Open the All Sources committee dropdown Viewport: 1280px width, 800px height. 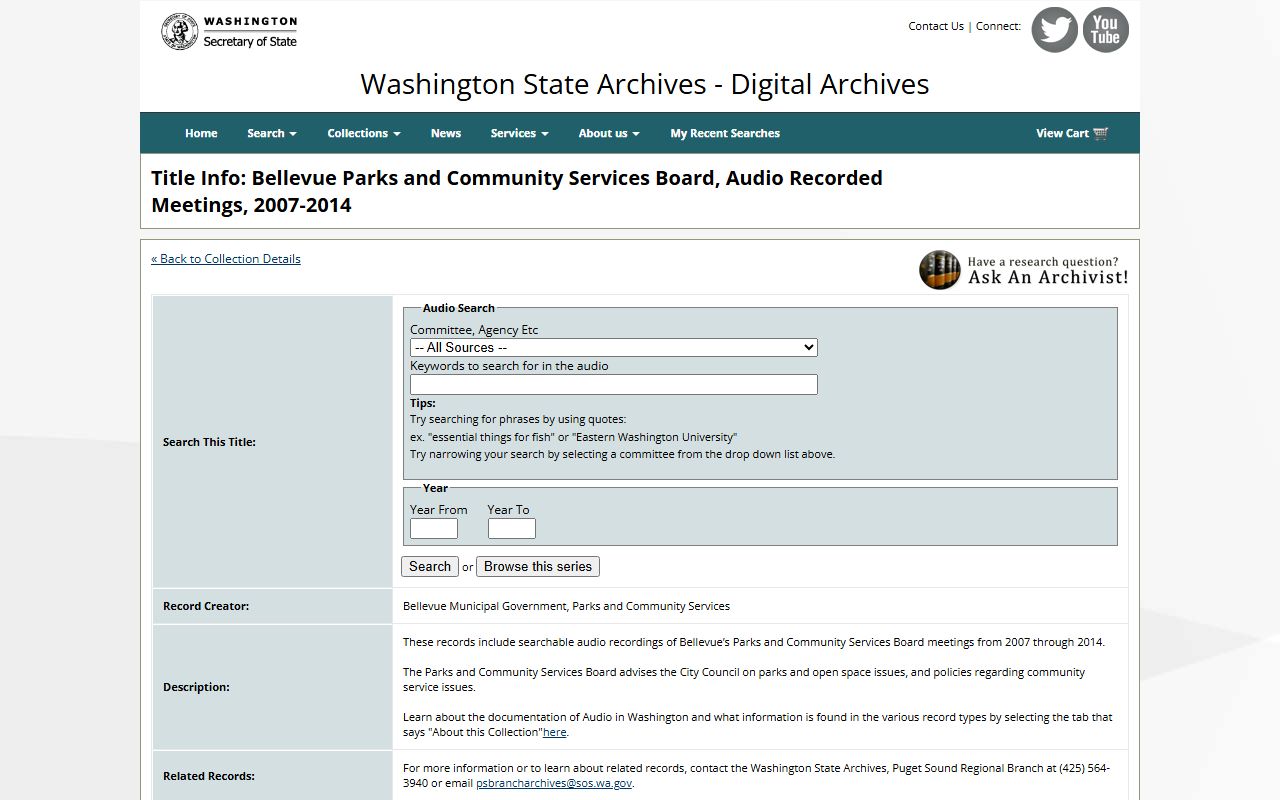[x=614, y=347]
